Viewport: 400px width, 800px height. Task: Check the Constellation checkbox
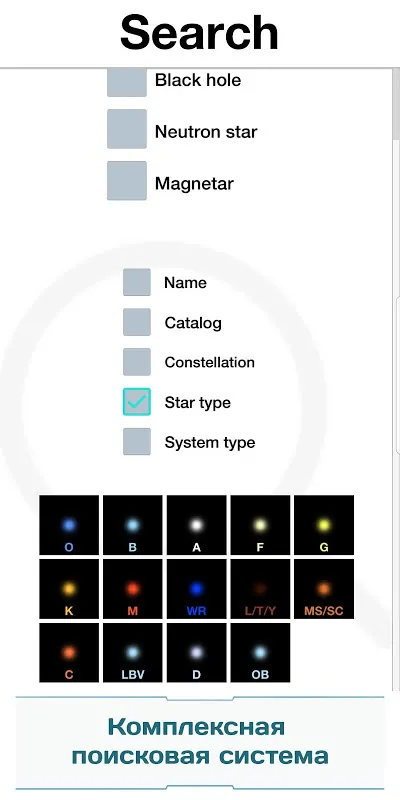coord(137,362)
